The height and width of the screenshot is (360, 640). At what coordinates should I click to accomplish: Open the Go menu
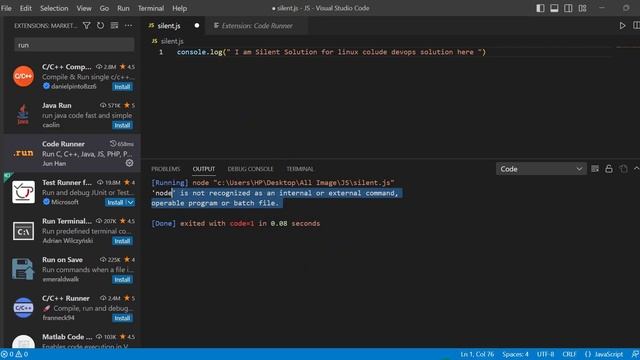pyautogui.click(x=104, y=8)
